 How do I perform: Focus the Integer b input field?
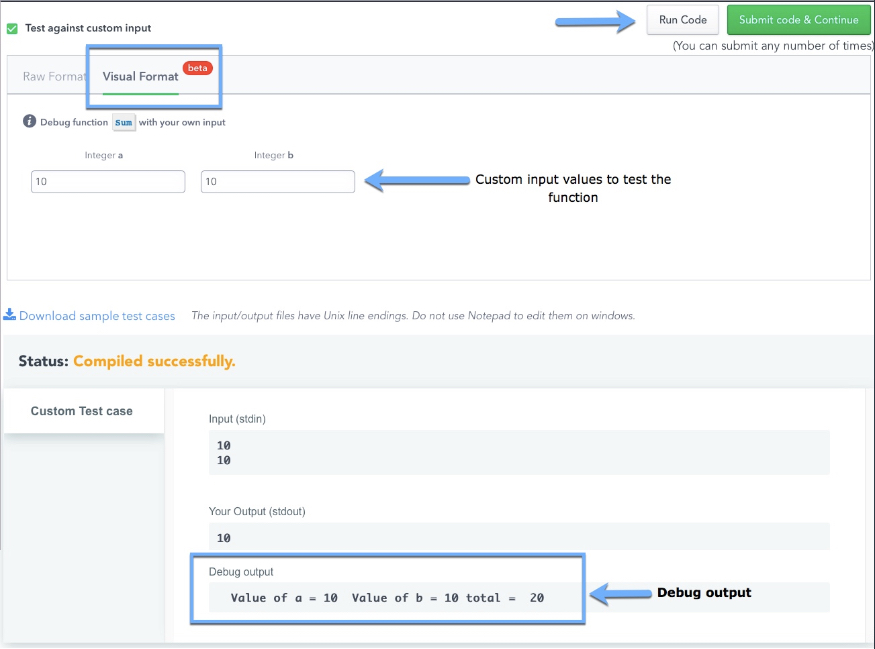pyautogui.click(x=277, y=182)
